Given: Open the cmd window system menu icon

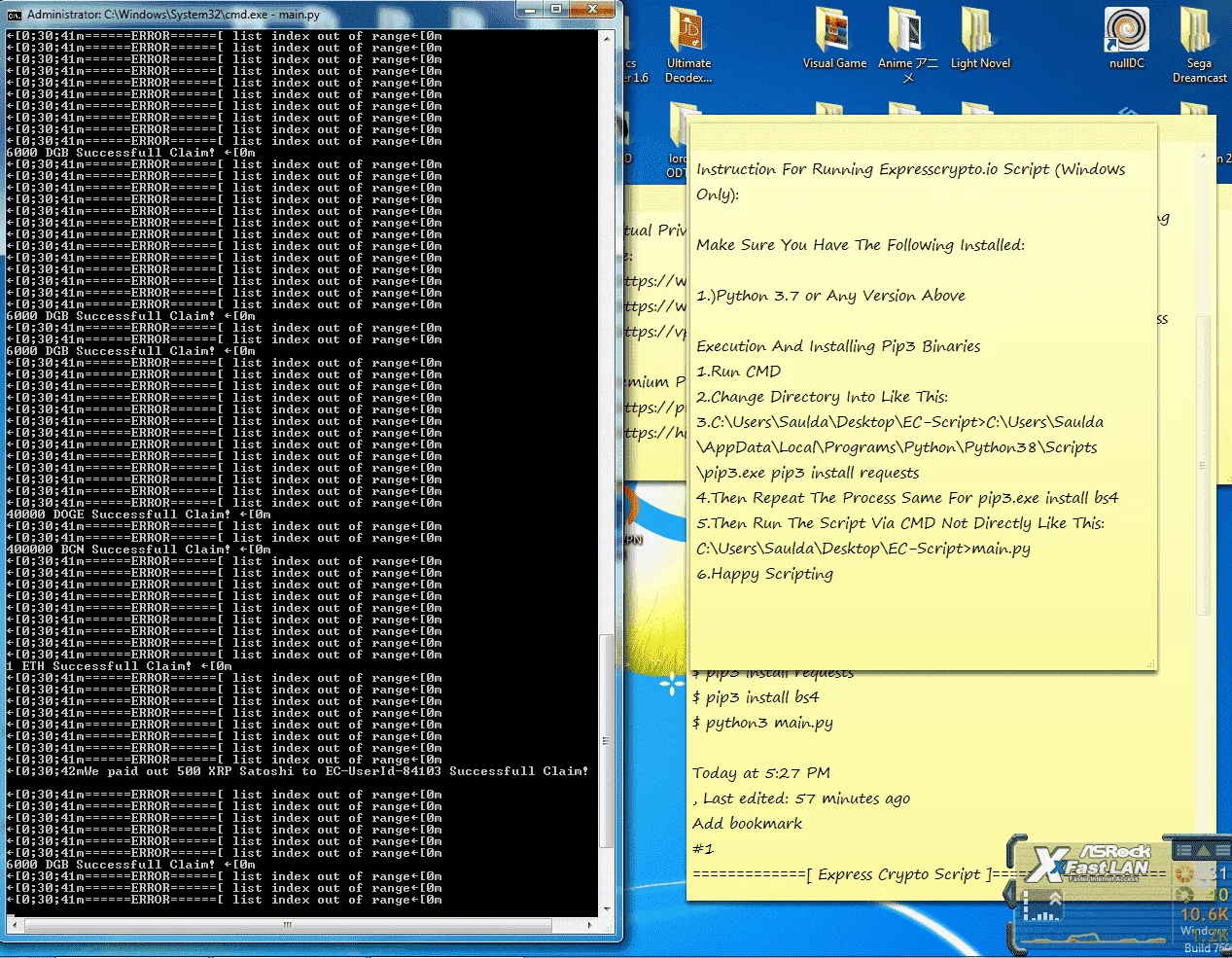Looking at the screenshot, I should coord(14,15).
